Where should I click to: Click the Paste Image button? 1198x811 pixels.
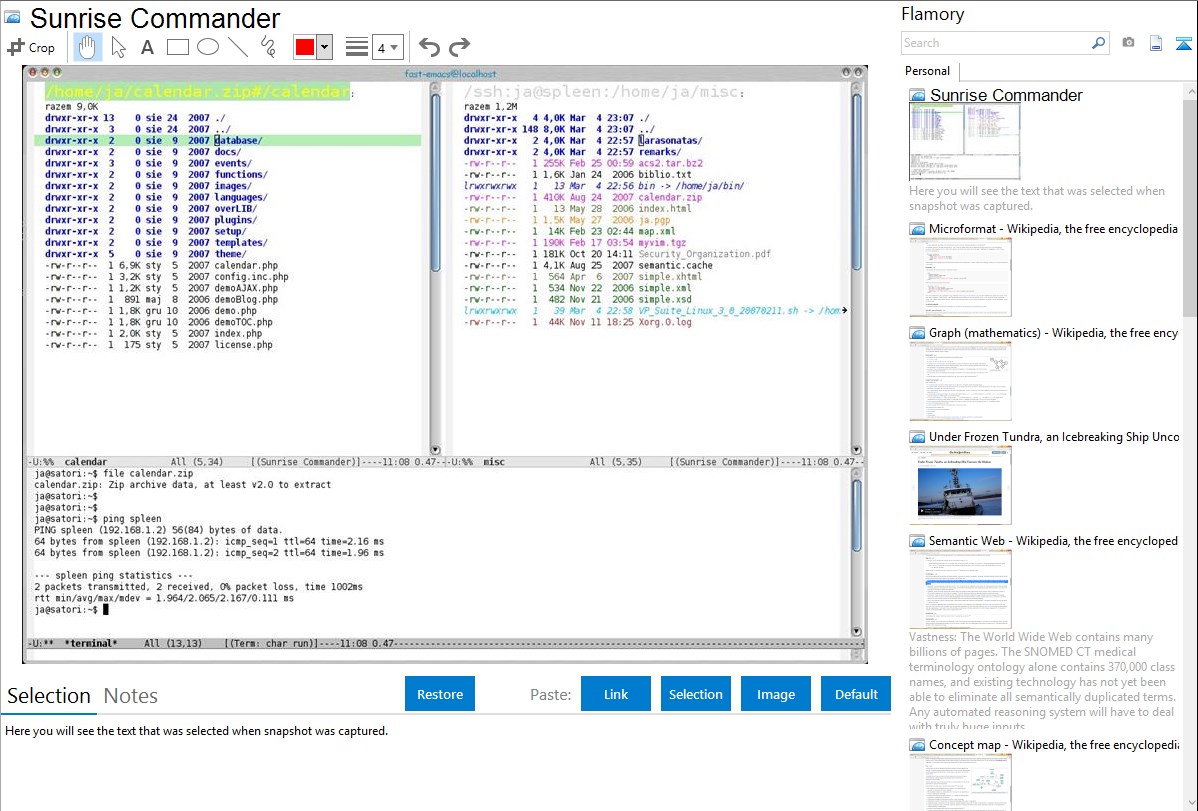(775, 694)
